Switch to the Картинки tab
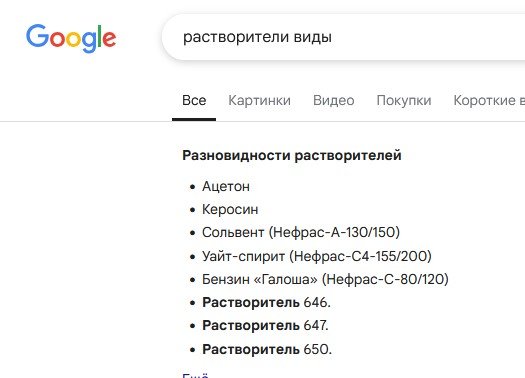525x378 pixels. coord(259,100)
